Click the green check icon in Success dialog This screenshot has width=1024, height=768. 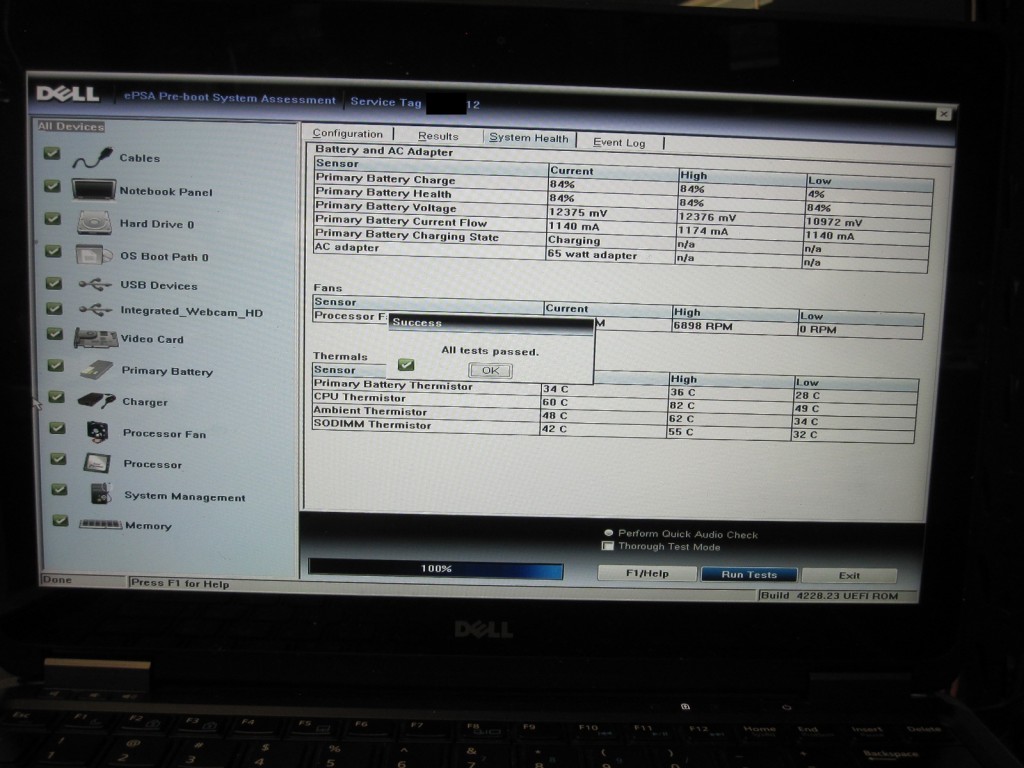click(x=406, y=364)
